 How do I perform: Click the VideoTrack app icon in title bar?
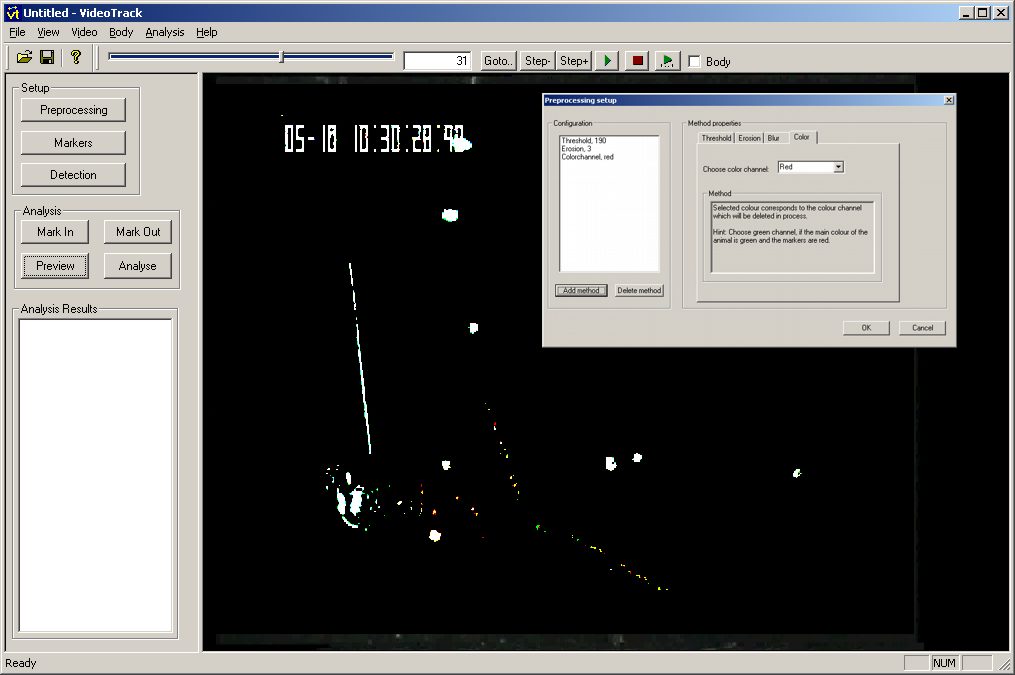tap(13, 12)
